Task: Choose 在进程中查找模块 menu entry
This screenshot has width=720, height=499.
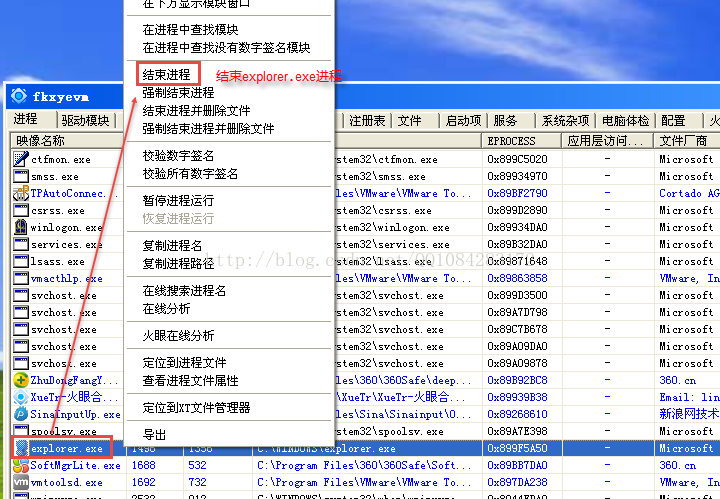Action: pyautogui.click(x=190, y=30)
